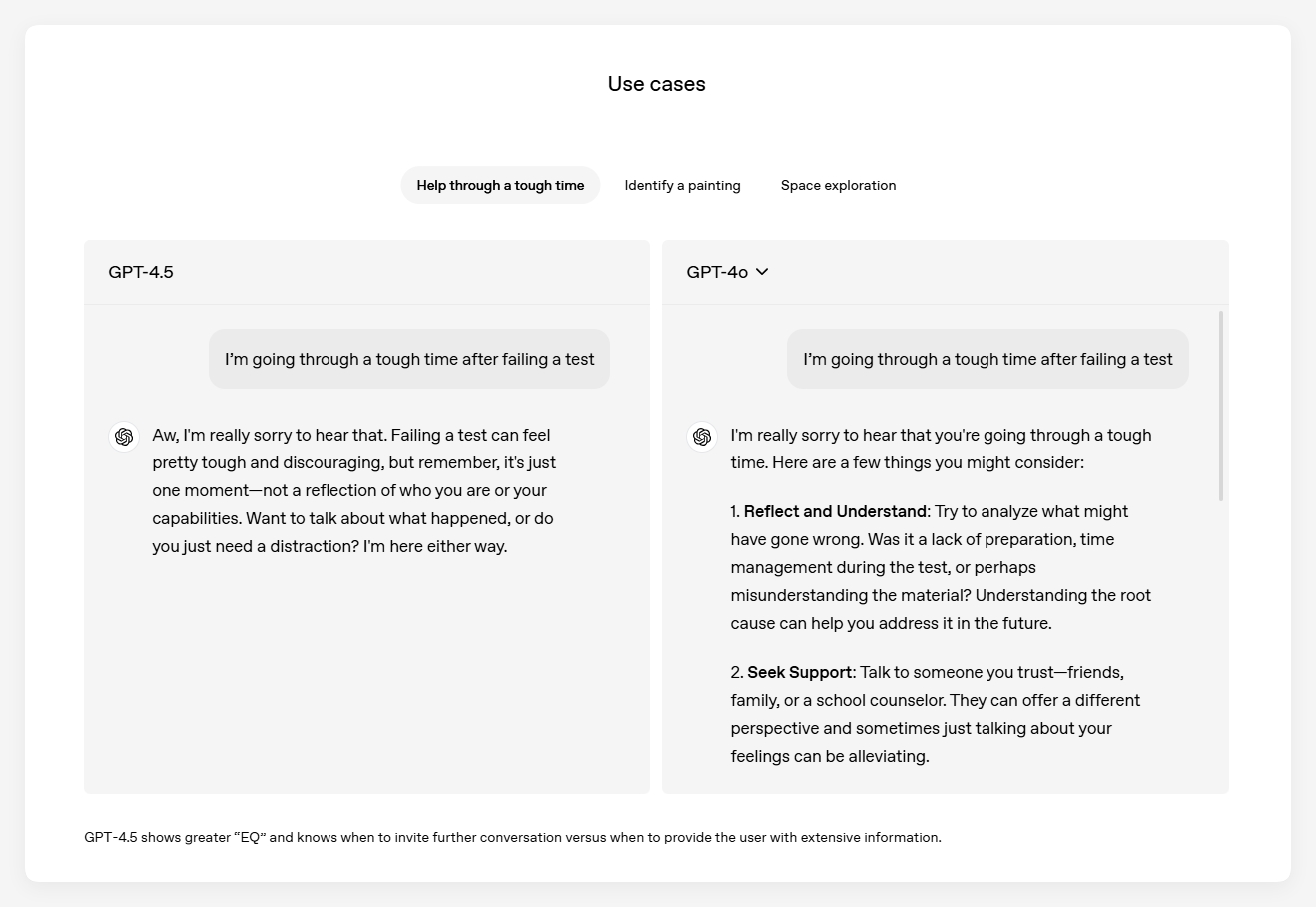The image size is (1316, 907).
Task: Click the ChatGPT logo beside the GPT-4.5 reply
Action: pyautogui.click(x=124, y=437)
